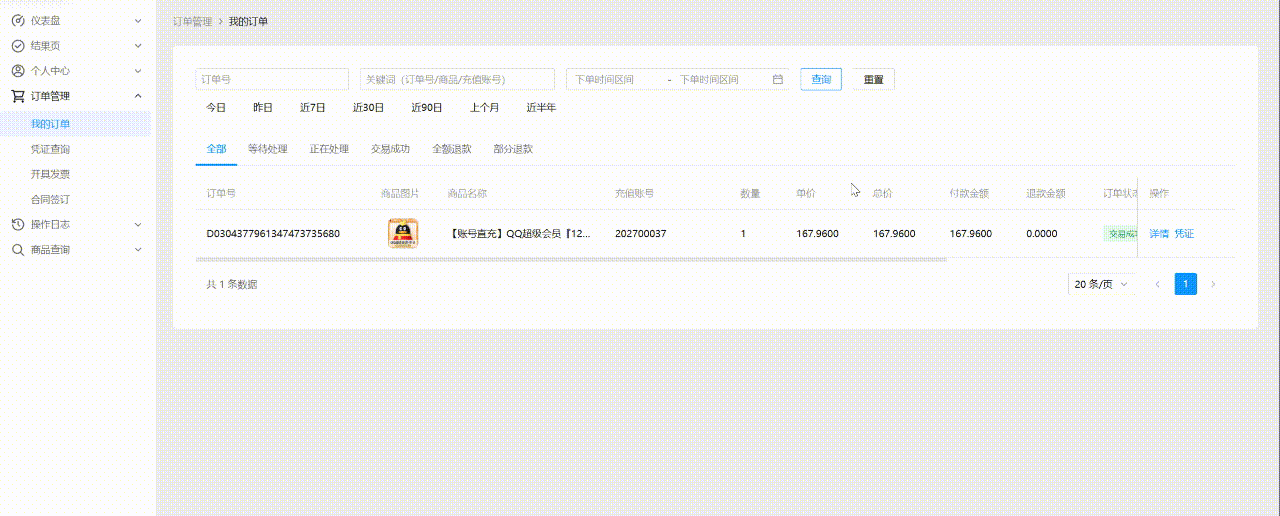Switch to the 等待处理 tab
The image size is (1280, 516).
pos(267,149)
